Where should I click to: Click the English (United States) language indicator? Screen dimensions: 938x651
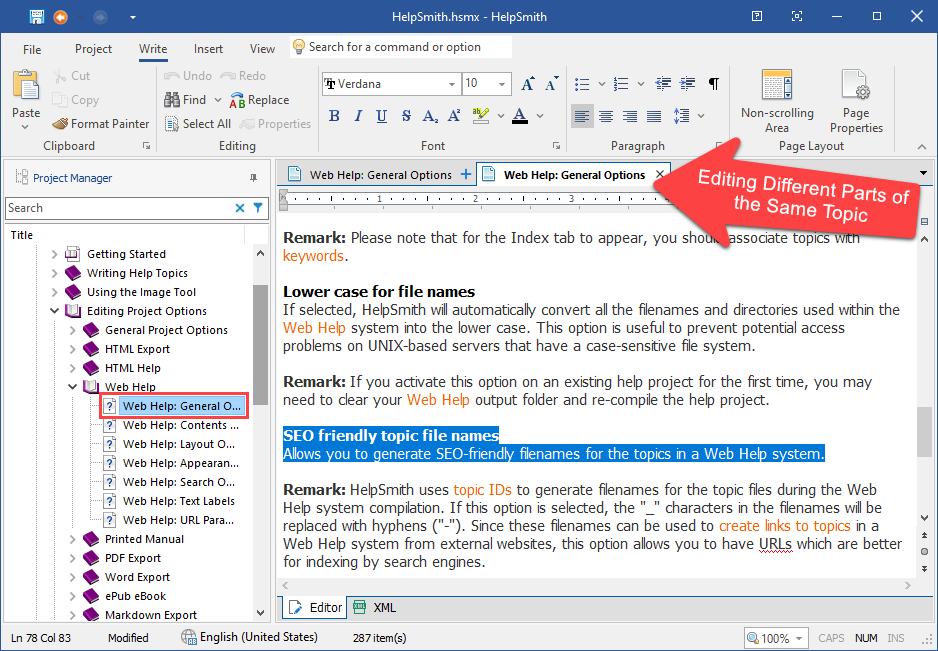tap(249, 637)
